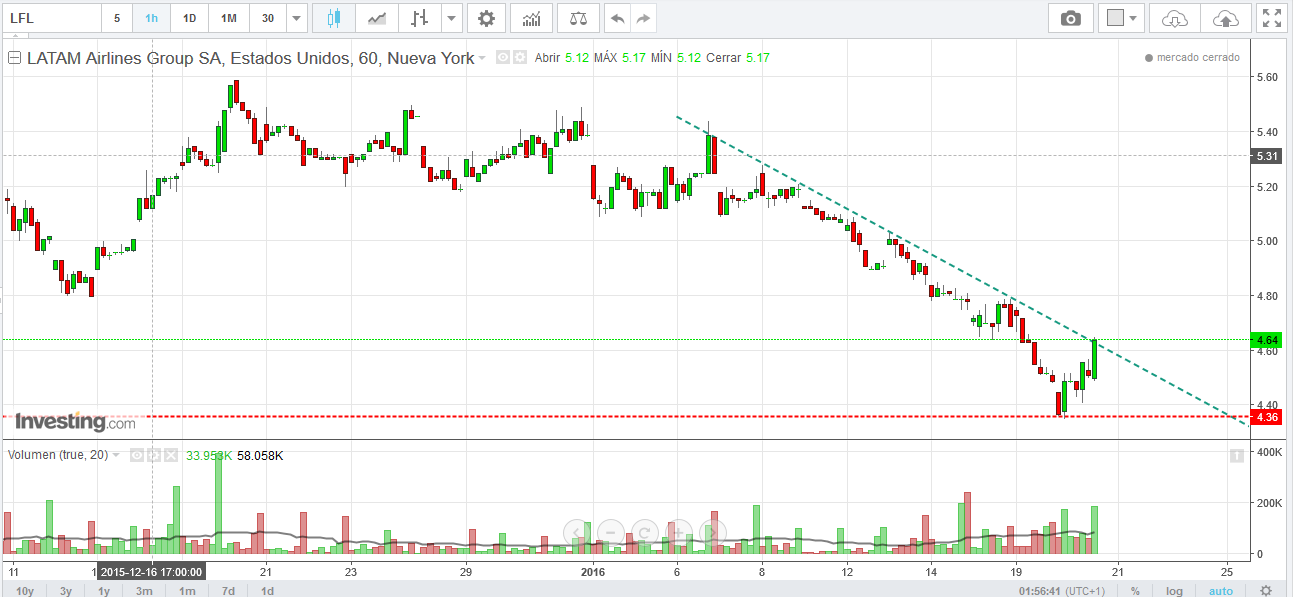Expand the time interval dropdown arrow
This screenshot has width=1294, height=597.
point(295,18)
